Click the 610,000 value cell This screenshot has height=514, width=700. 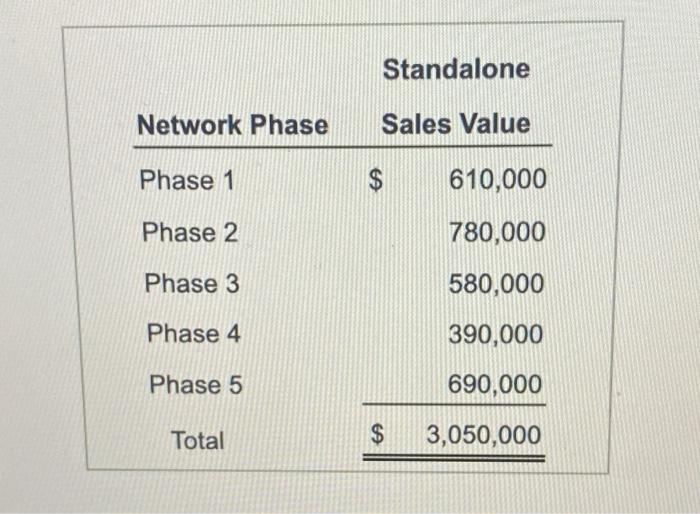pos(497,180)
